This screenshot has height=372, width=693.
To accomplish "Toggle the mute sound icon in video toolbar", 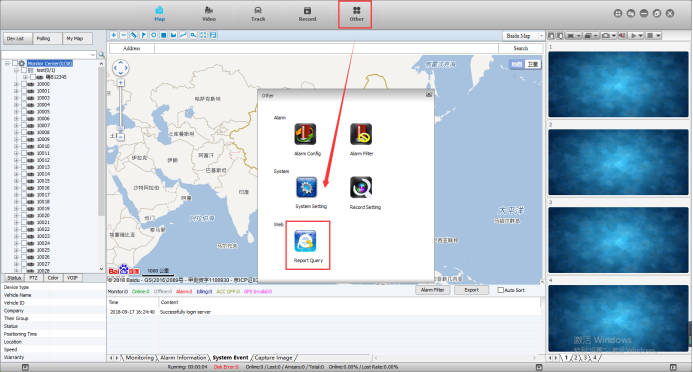I will tap(622, 35).
